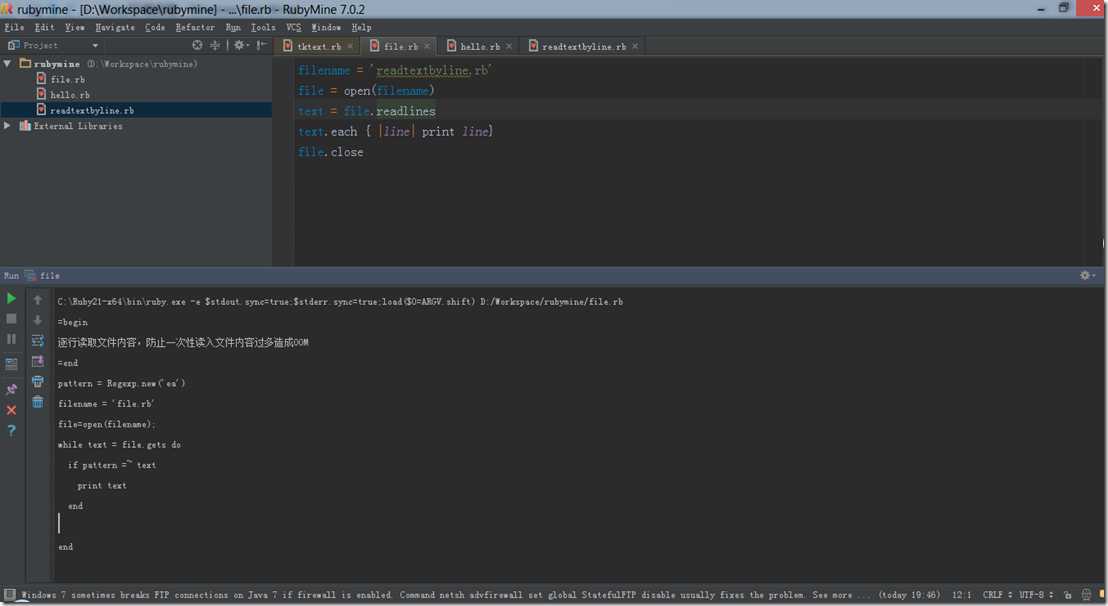Viewport: 1108px width, 606px height.
Task: Open the VCS menu
Action: [294, 28]
